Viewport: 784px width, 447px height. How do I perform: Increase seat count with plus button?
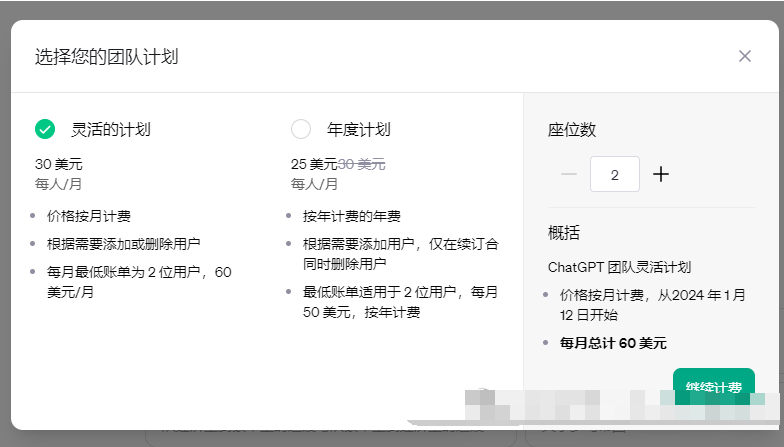coord(661,174)
